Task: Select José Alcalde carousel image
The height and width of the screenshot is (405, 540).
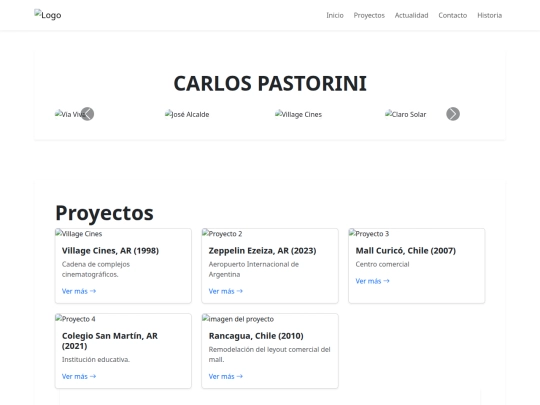Action: [187, 114]
